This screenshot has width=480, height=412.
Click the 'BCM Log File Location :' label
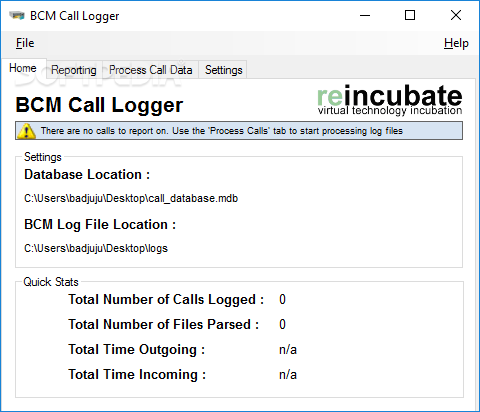pyautogui.click(x=100, y=224)
